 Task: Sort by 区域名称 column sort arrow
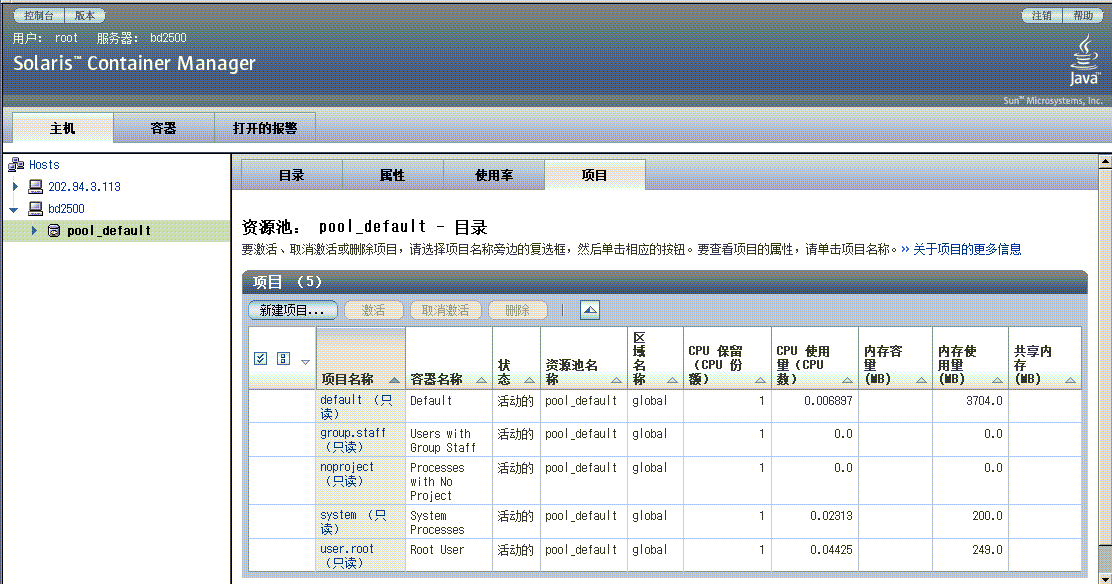pyautogui.click(x=672, y=380)
